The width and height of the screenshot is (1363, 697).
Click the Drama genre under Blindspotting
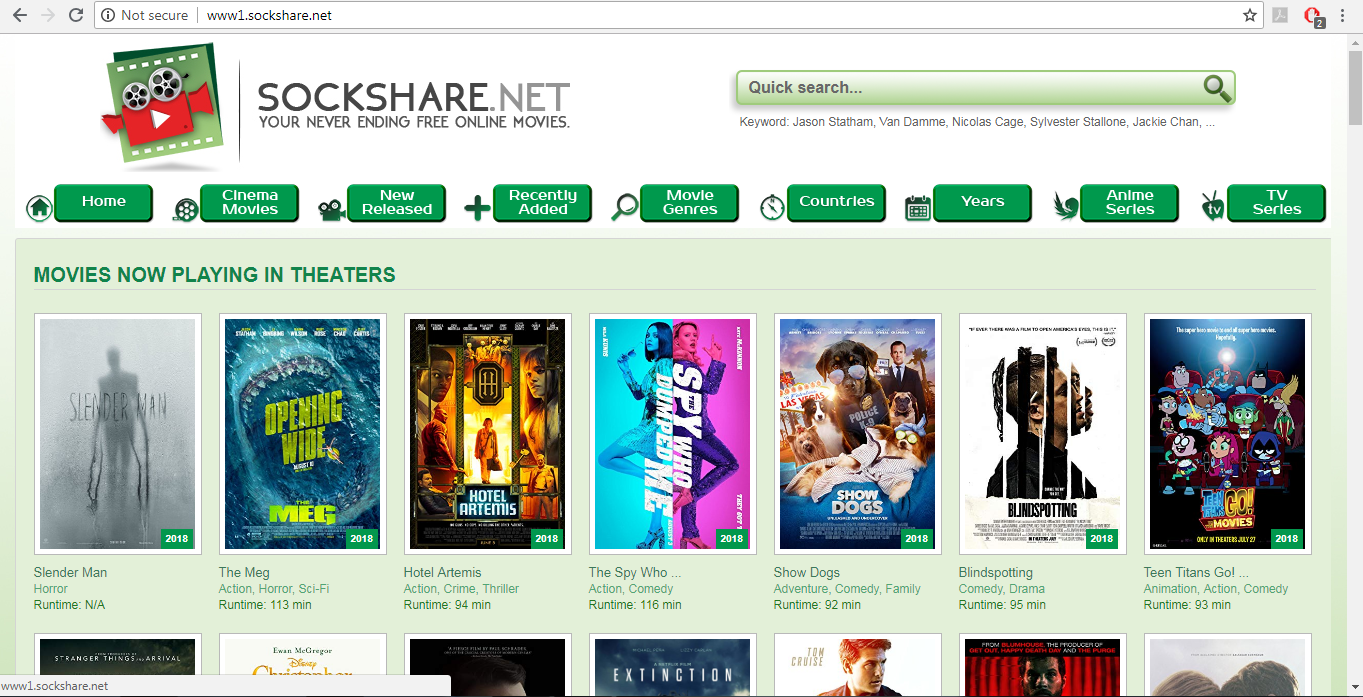point(1027,589)
